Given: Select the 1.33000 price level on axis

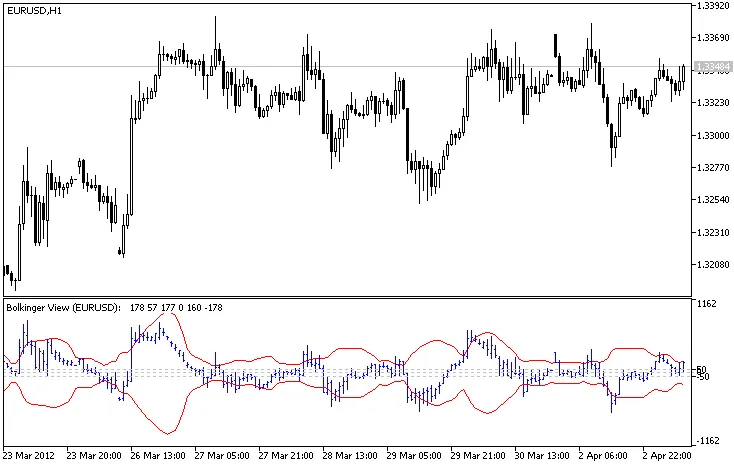Looking at the screenshot, I should [713, 135].
